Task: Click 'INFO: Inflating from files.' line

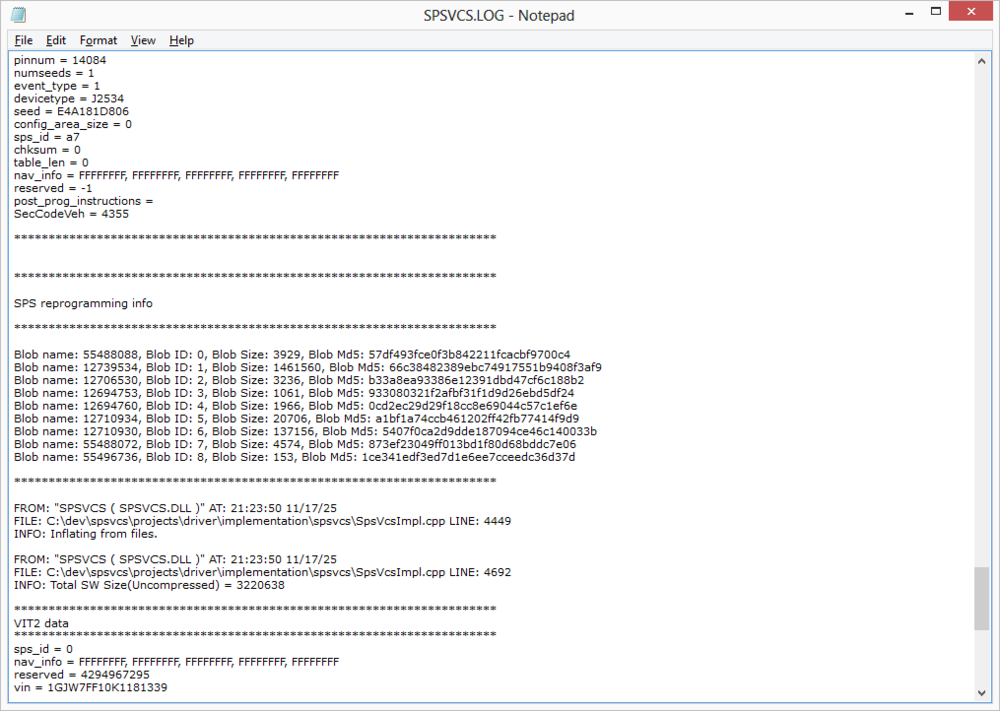Action: (x=85, y=533)
